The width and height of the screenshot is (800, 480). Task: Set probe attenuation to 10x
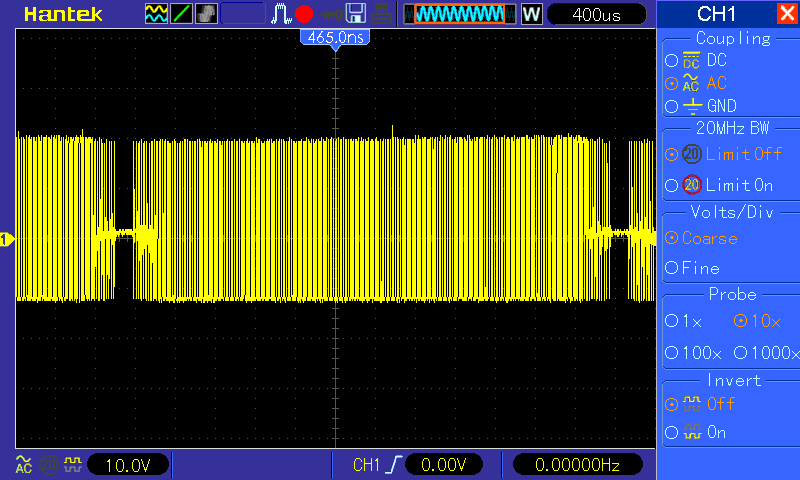[x=757, y=321]
